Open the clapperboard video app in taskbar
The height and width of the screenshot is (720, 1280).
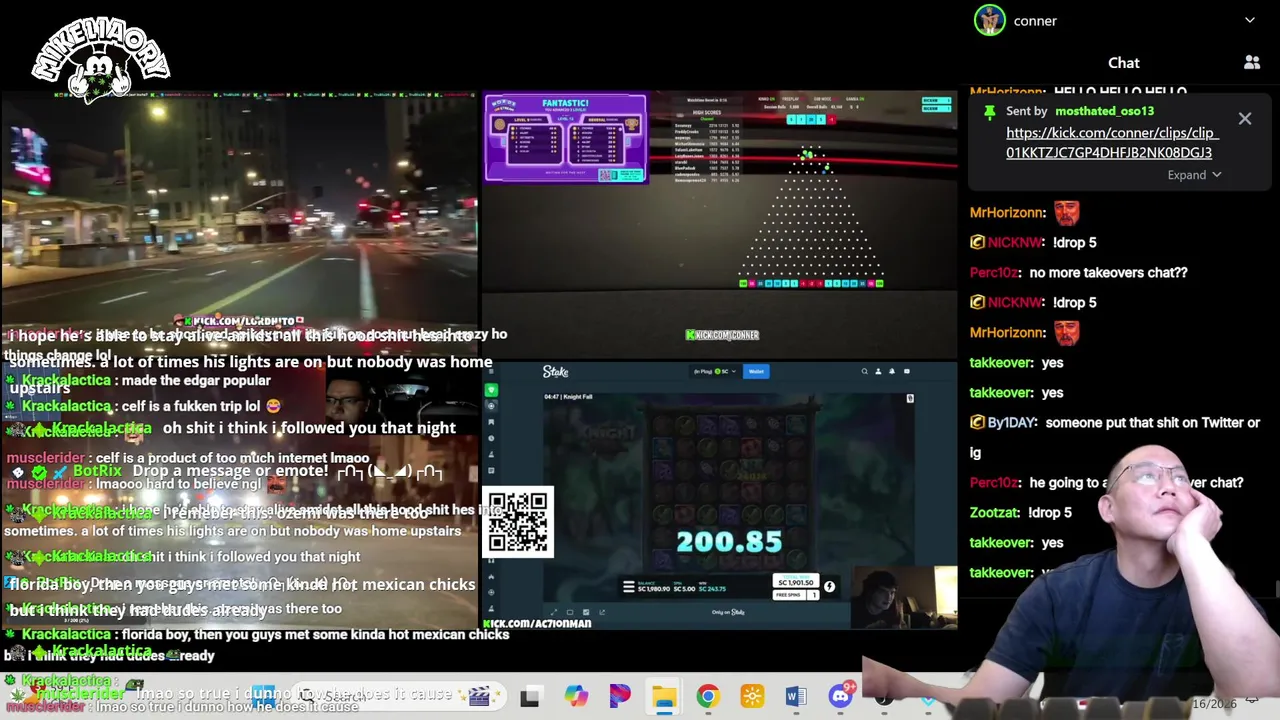(x=479, y=696)
